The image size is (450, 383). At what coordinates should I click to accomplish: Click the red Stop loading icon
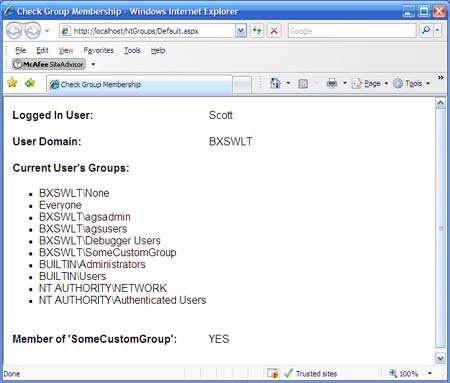point(274,31)
